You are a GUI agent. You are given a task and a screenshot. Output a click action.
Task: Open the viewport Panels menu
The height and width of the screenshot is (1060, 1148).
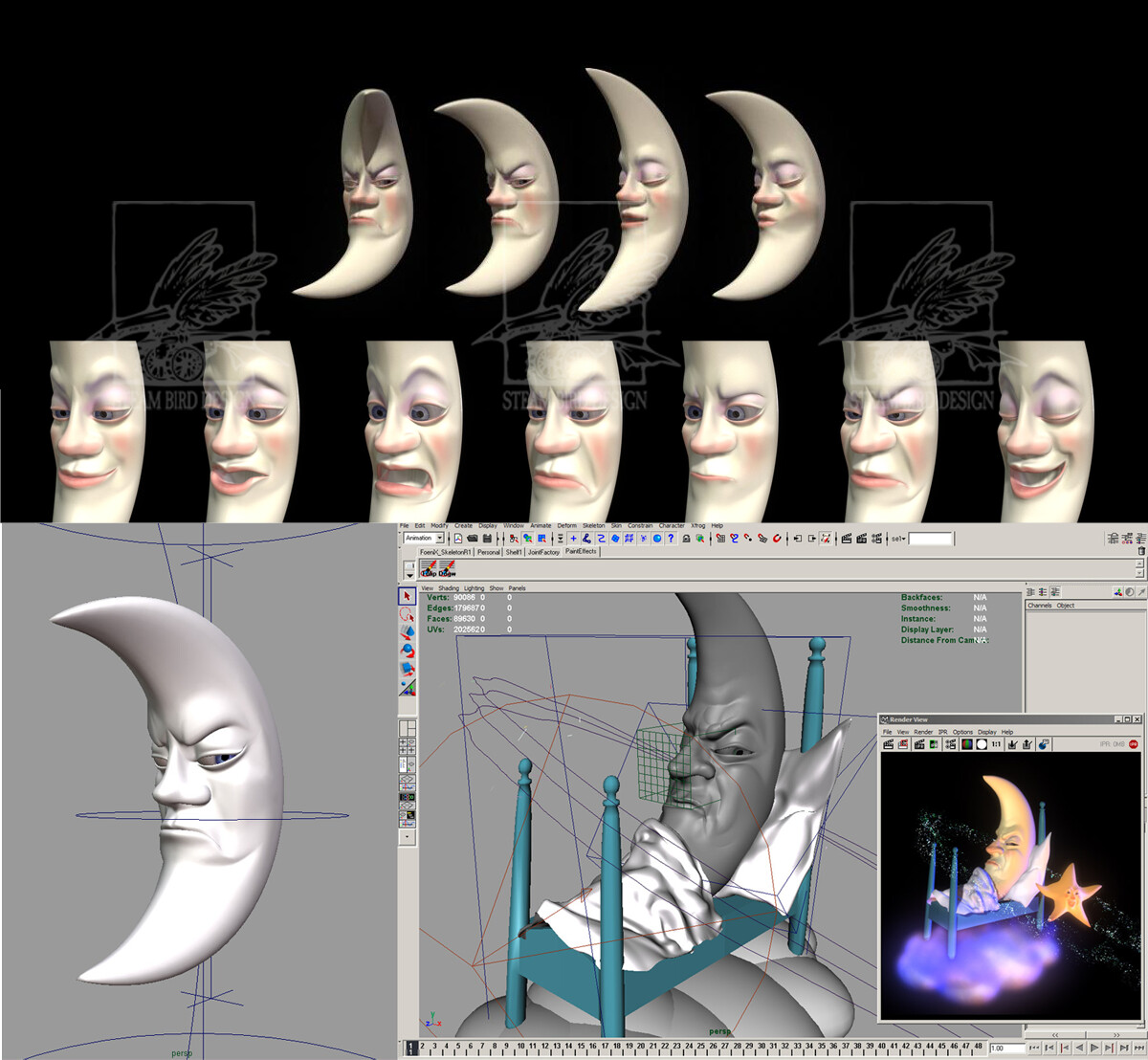click(x=517, y=588)
